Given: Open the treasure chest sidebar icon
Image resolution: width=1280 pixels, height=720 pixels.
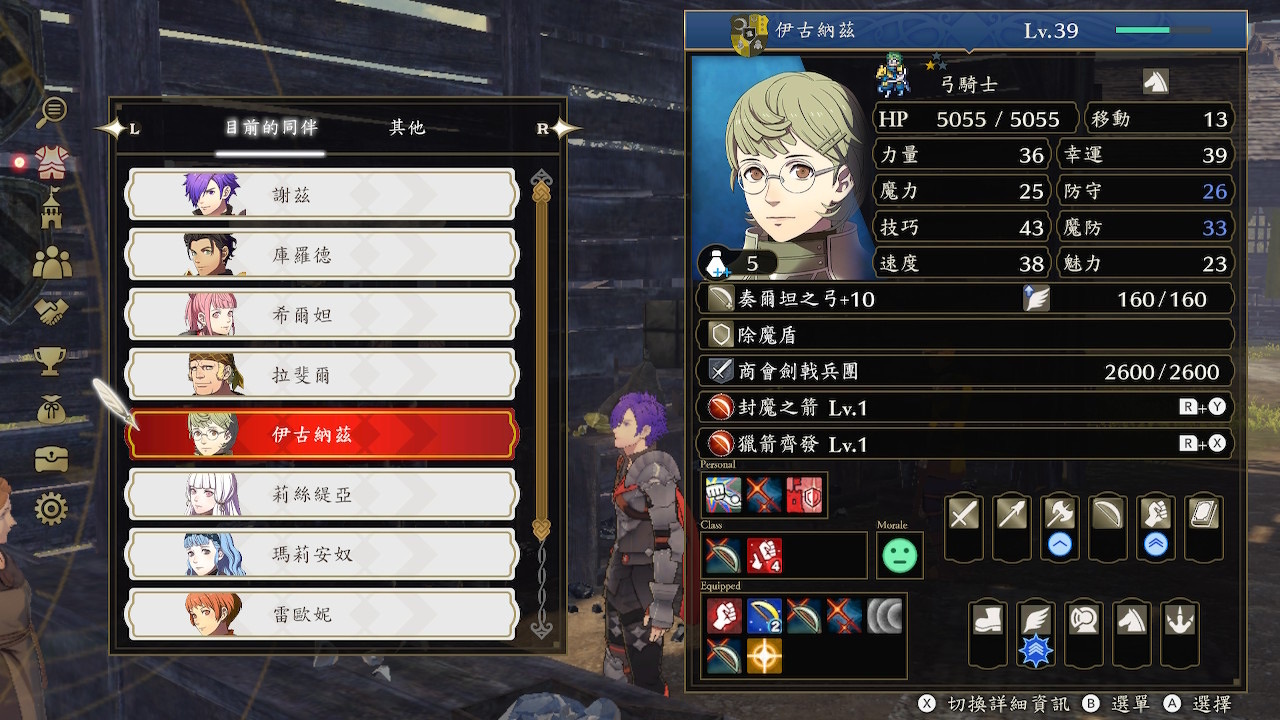Looking at the screenshot, I should click(51, 460).
